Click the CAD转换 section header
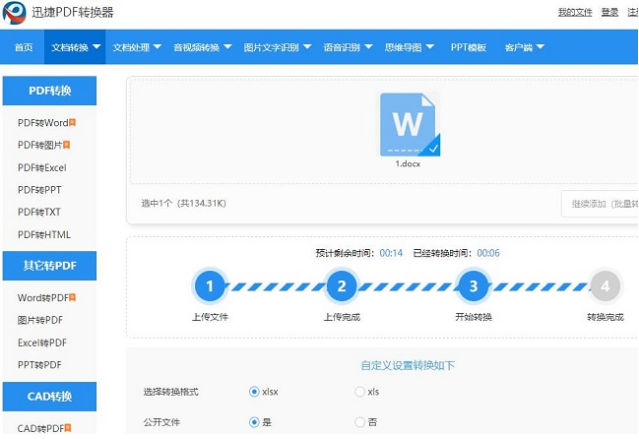Viewport: 639px width, 439px height. (50, 396)
